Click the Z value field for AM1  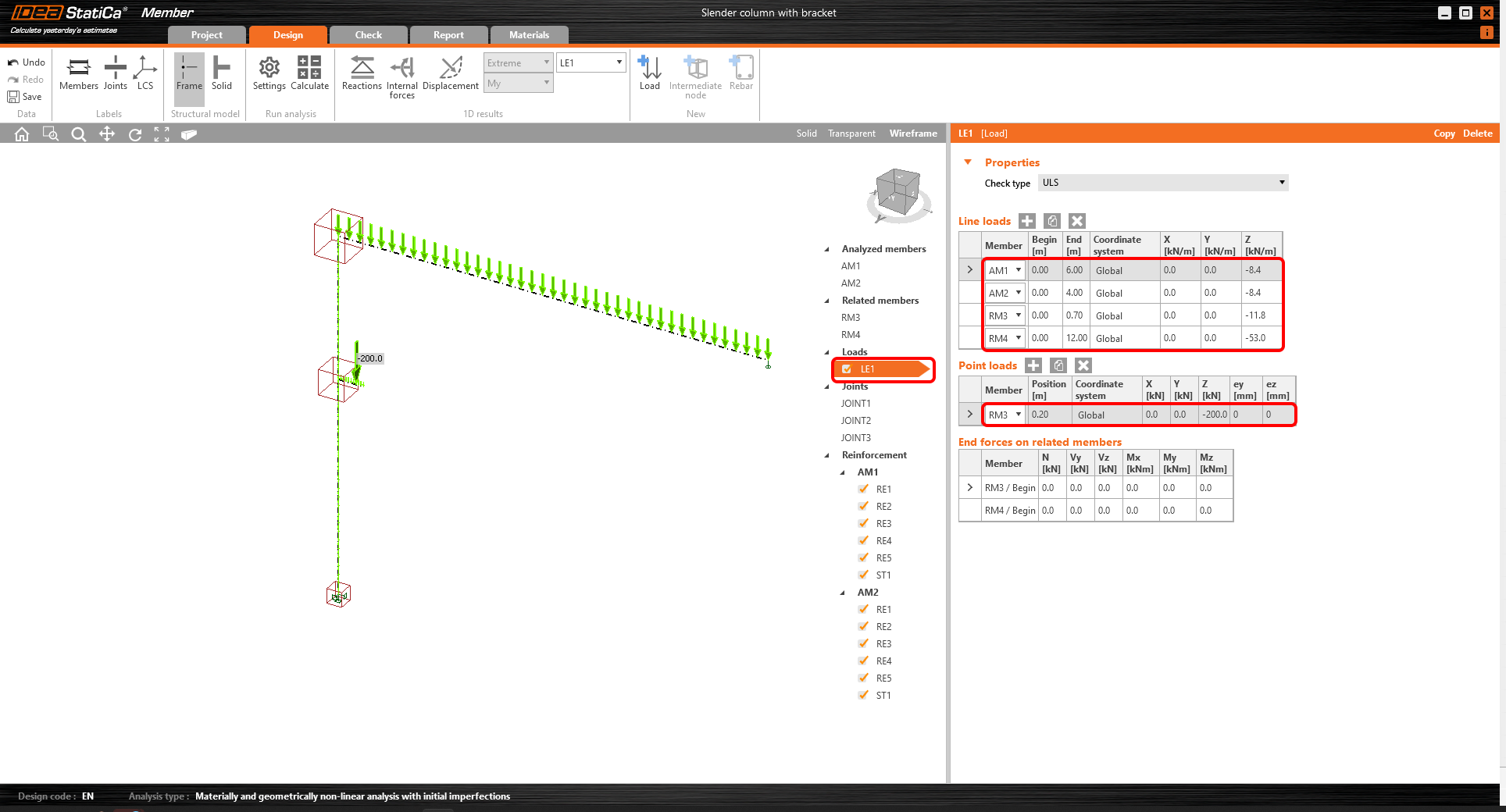(x=1259, y=270)
